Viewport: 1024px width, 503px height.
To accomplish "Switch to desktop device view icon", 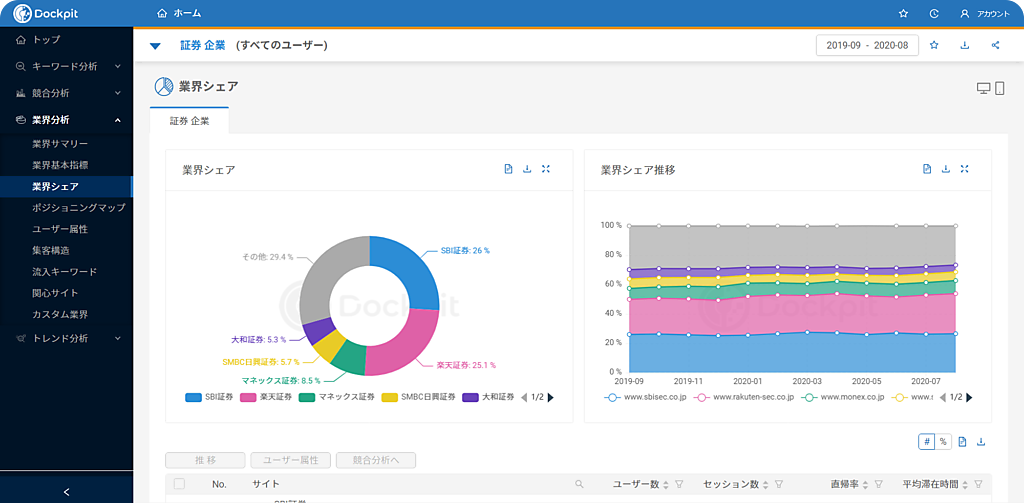I will point(983,88).
